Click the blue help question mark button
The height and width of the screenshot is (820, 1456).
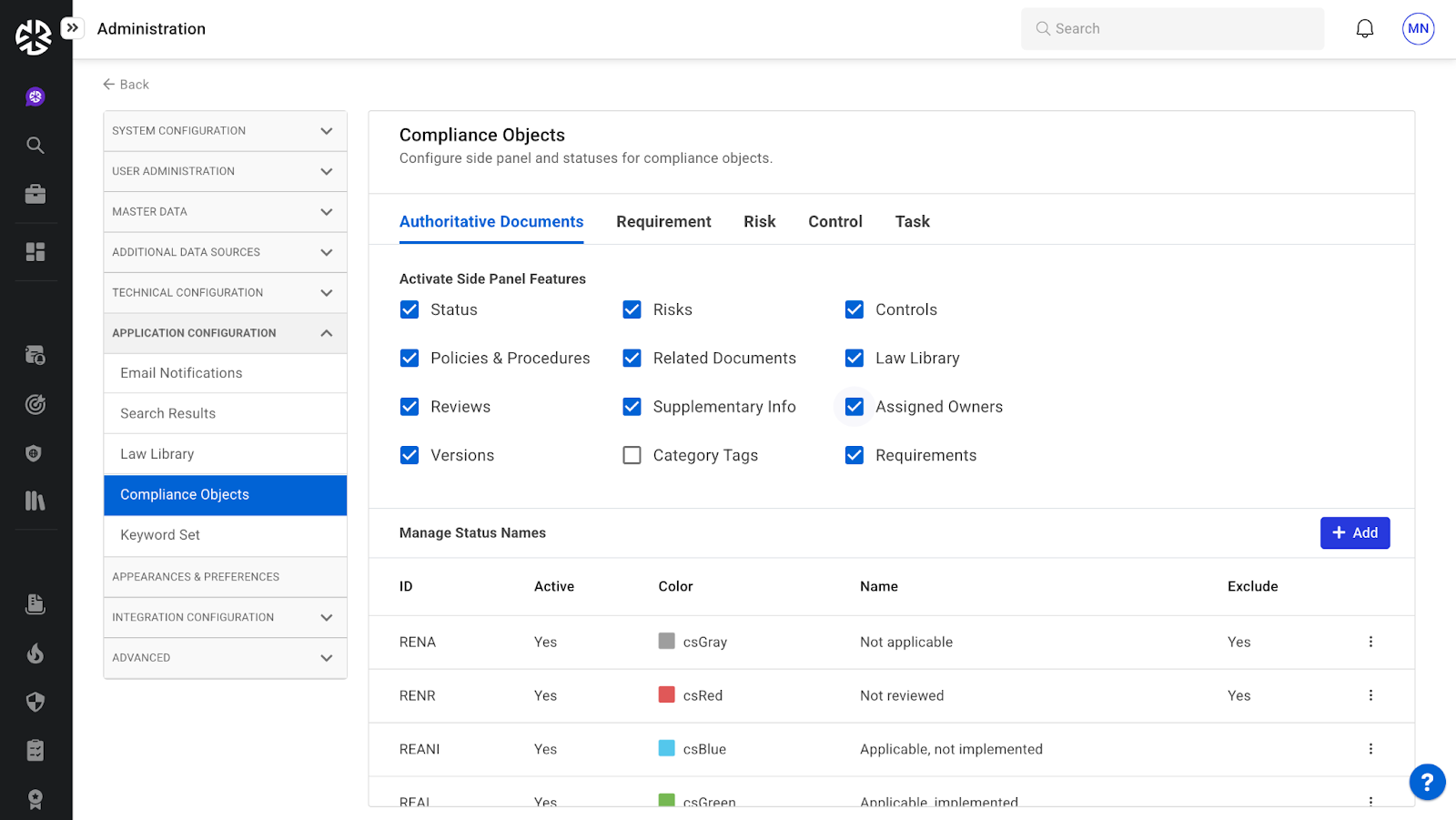[x=1426, y=782]
